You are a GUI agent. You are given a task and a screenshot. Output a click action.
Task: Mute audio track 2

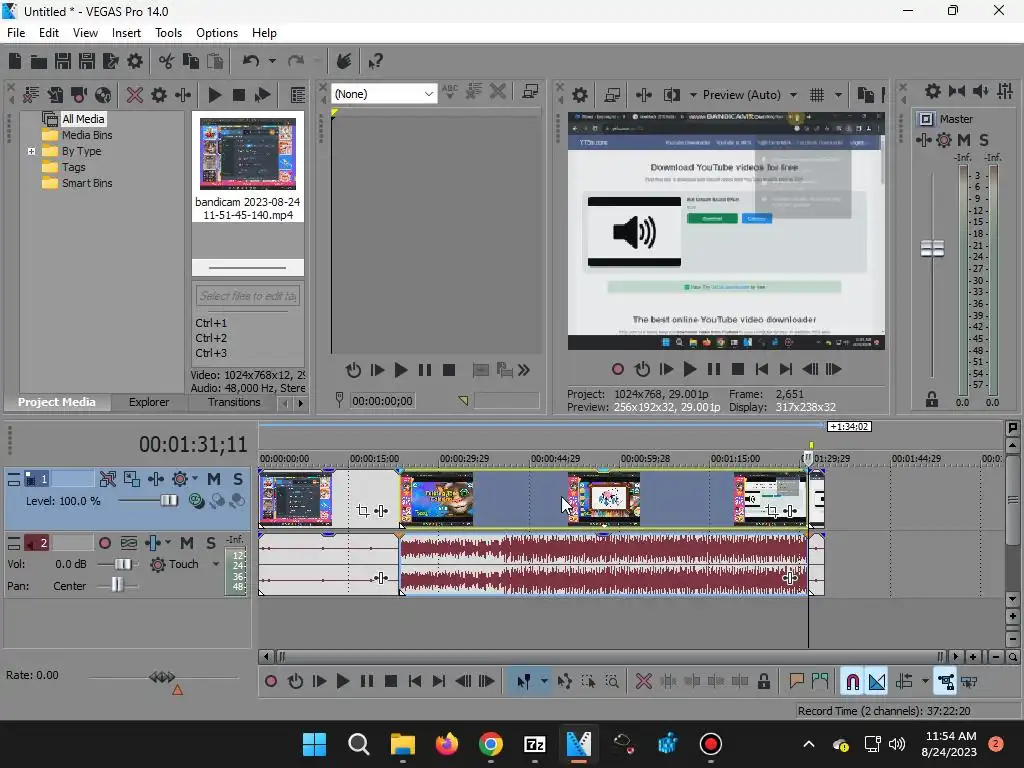(187, 543)
